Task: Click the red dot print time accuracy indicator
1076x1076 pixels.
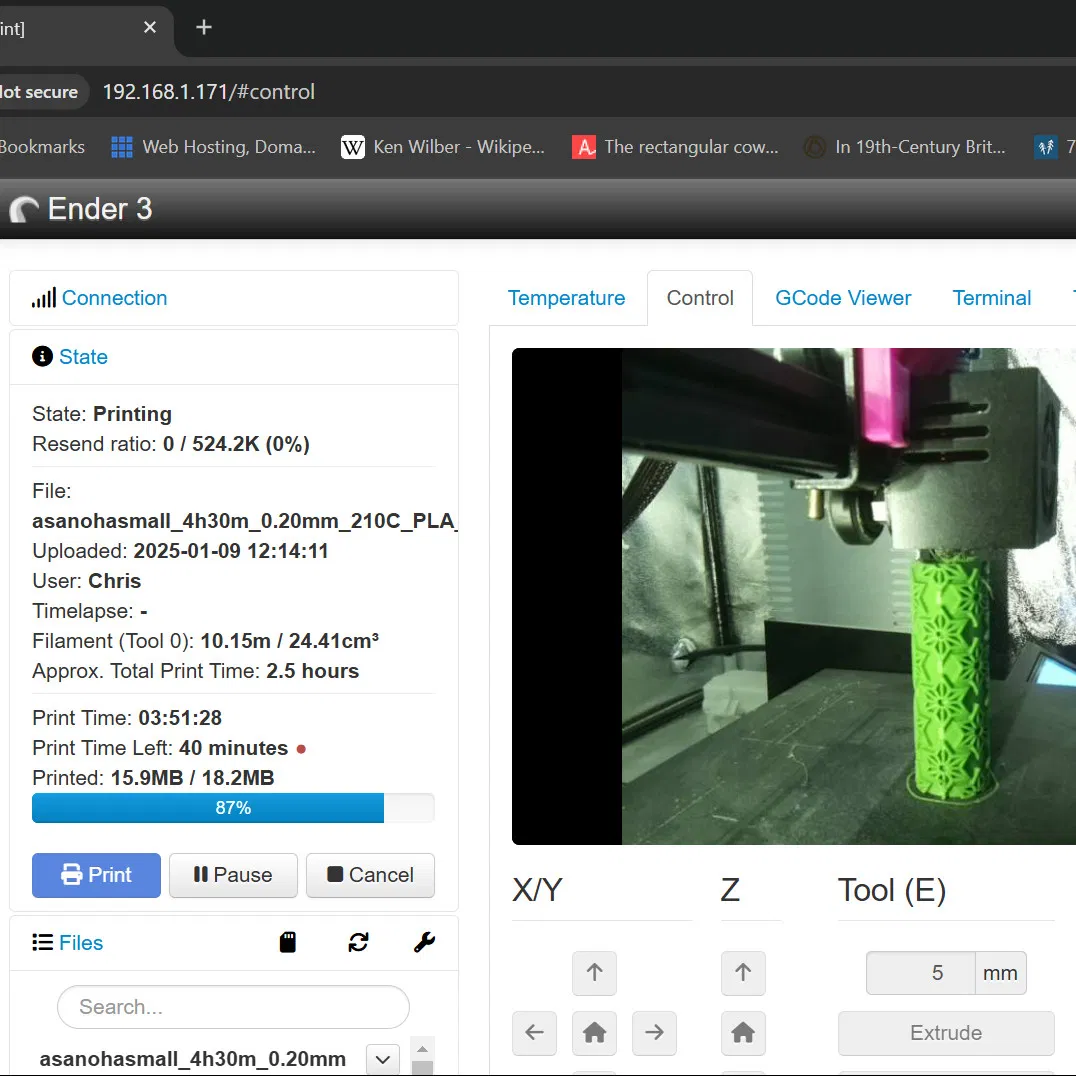Action: (301, 749)
